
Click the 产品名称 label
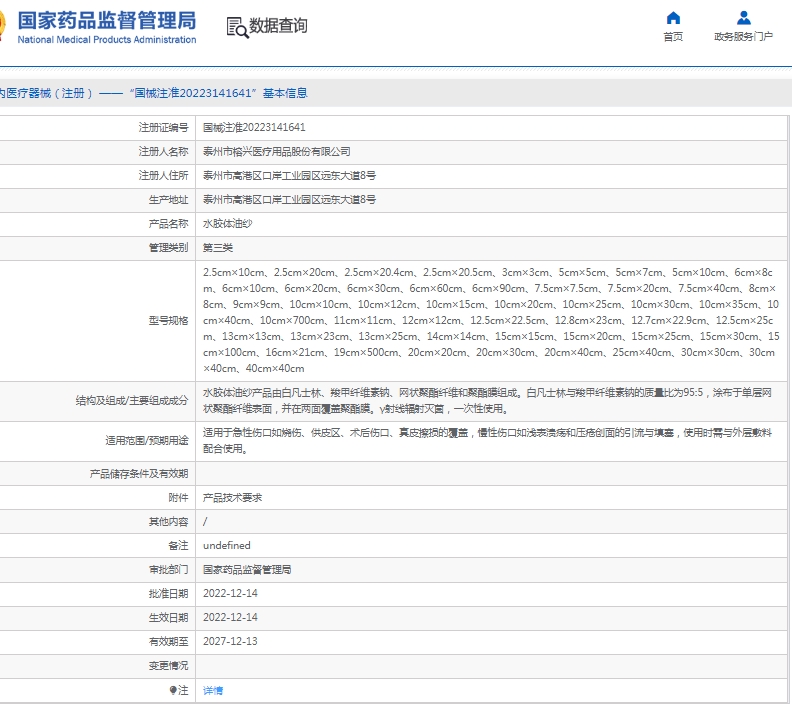[168, 224]
